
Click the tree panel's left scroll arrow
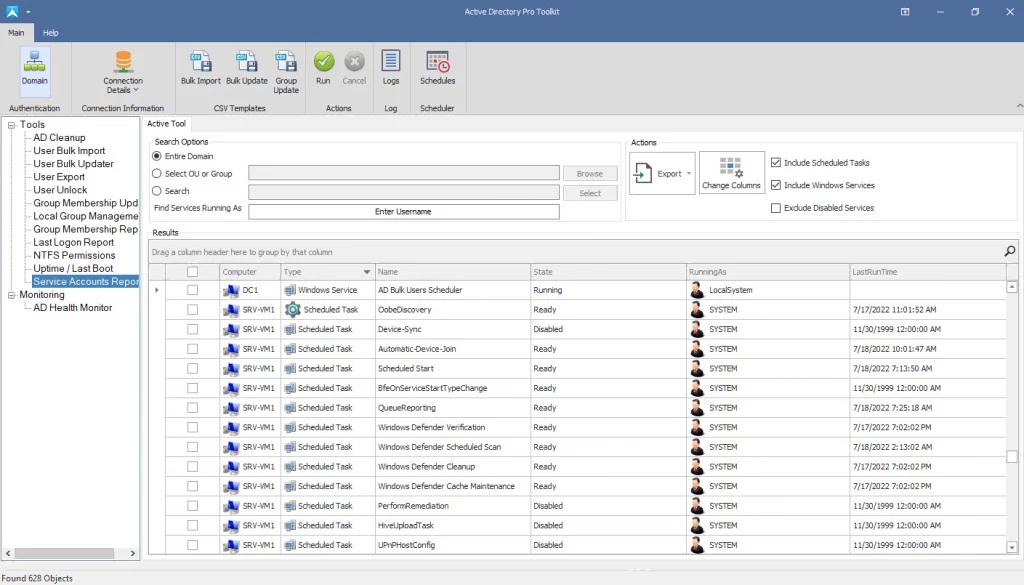[8, 553]
